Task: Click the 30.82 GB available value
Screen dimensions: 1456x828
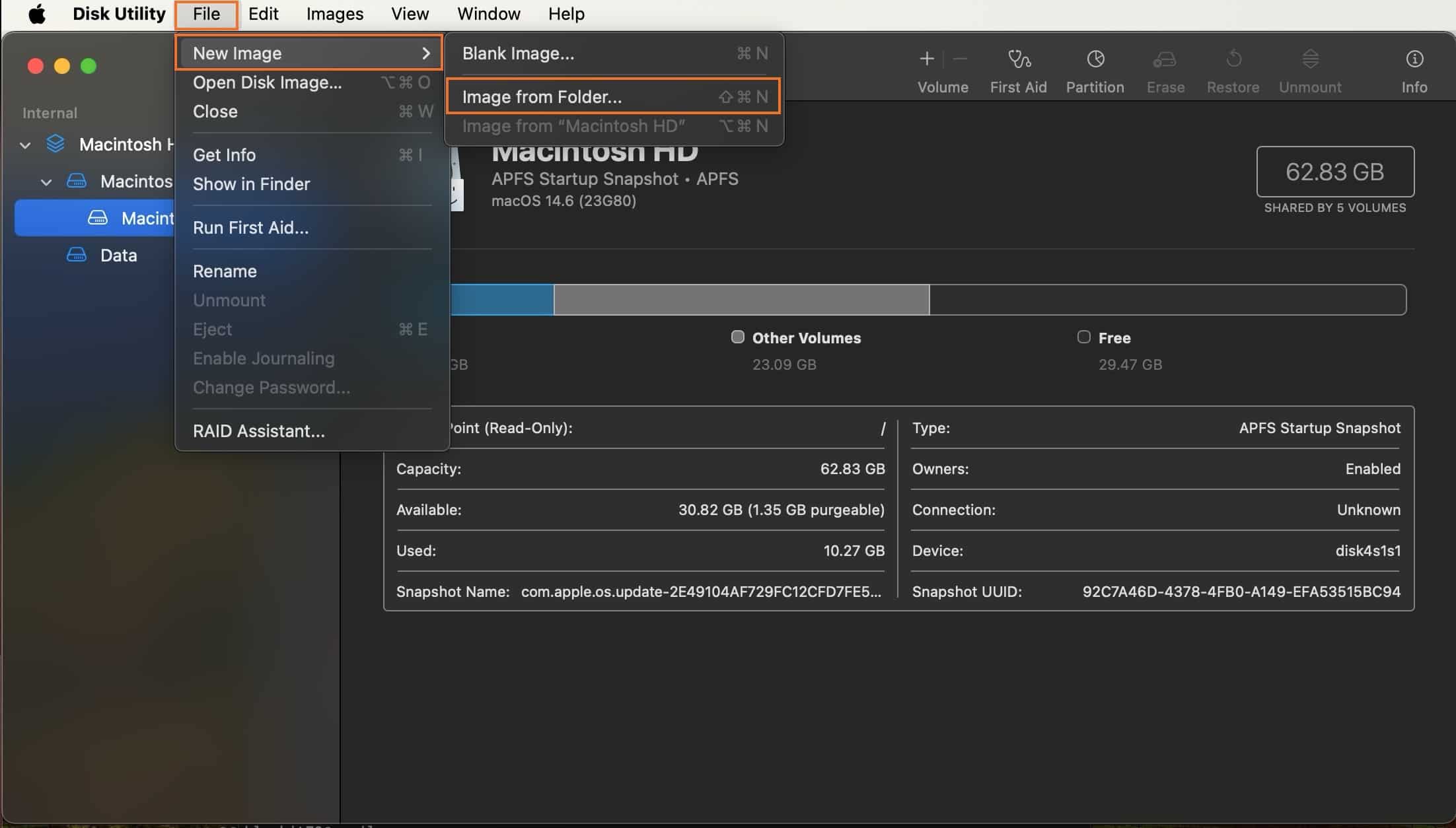Action: pyautogui.click(x=781, y=510)
